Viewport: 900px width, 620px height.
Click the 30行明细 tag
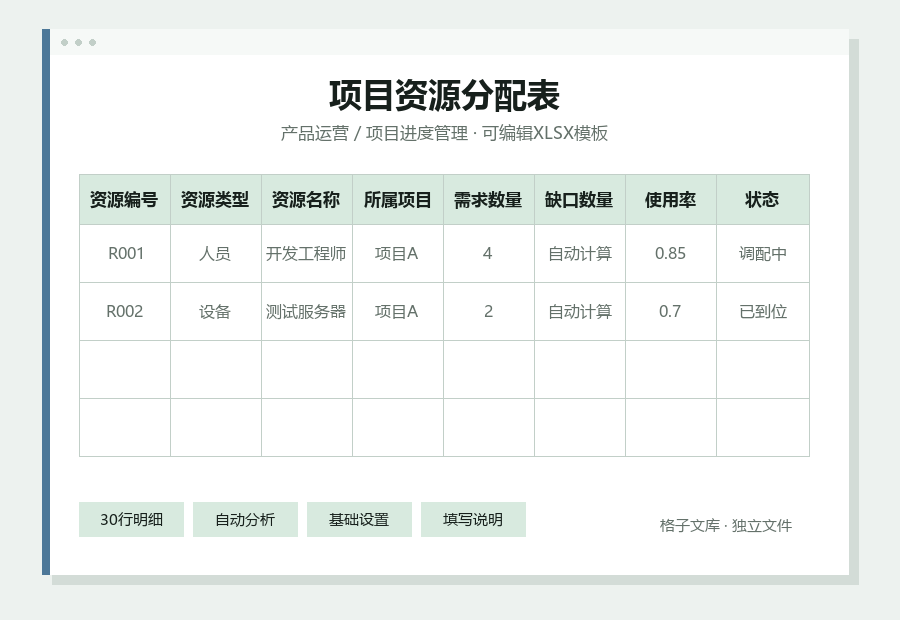point(131,520)
